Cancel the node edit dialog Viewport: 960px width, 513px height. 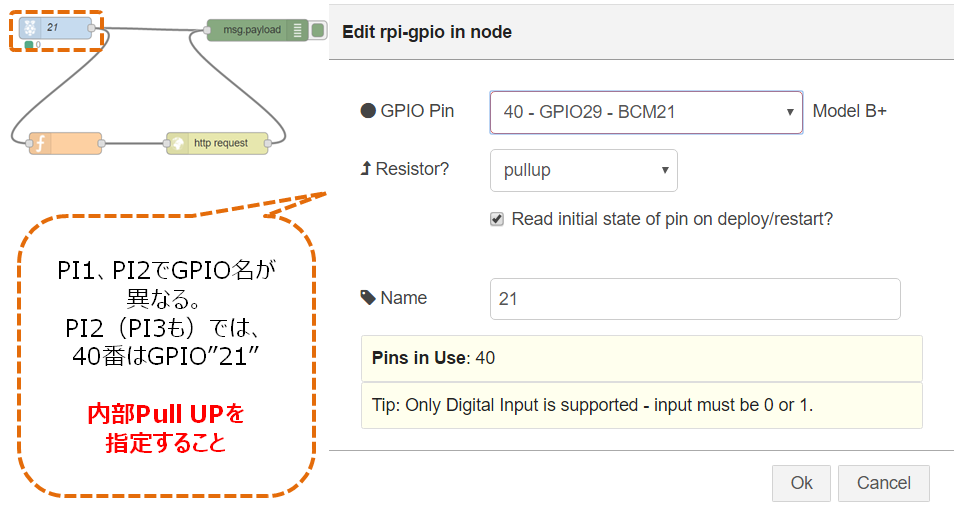(x=883, y=483)
